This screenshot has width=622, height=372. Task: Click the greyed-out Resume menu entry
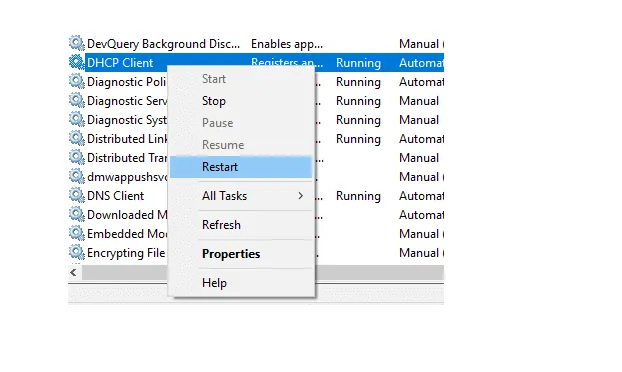coord(241,145)
